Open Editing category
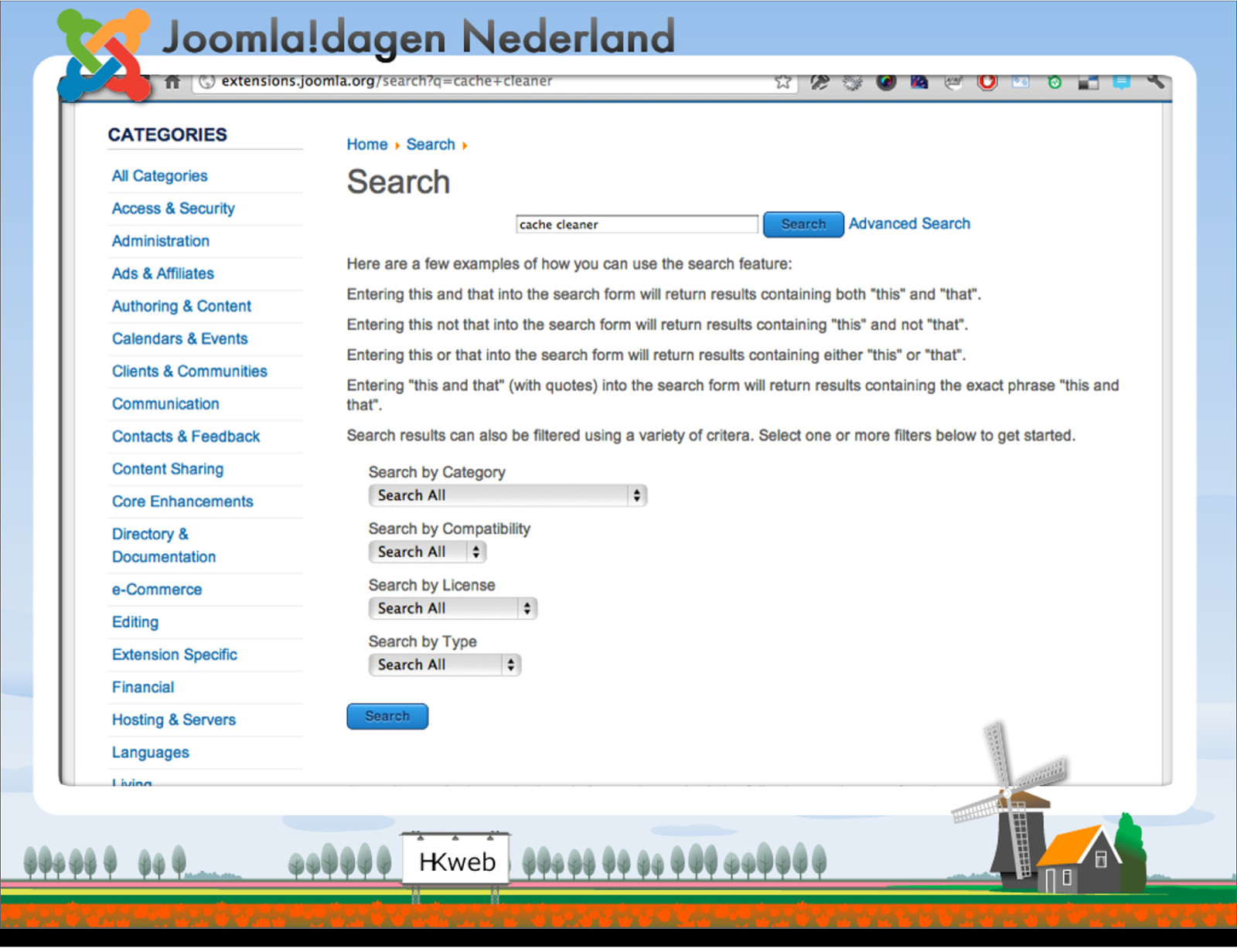This screenshot has height=952, width=1237. click(x=135, y=622)
